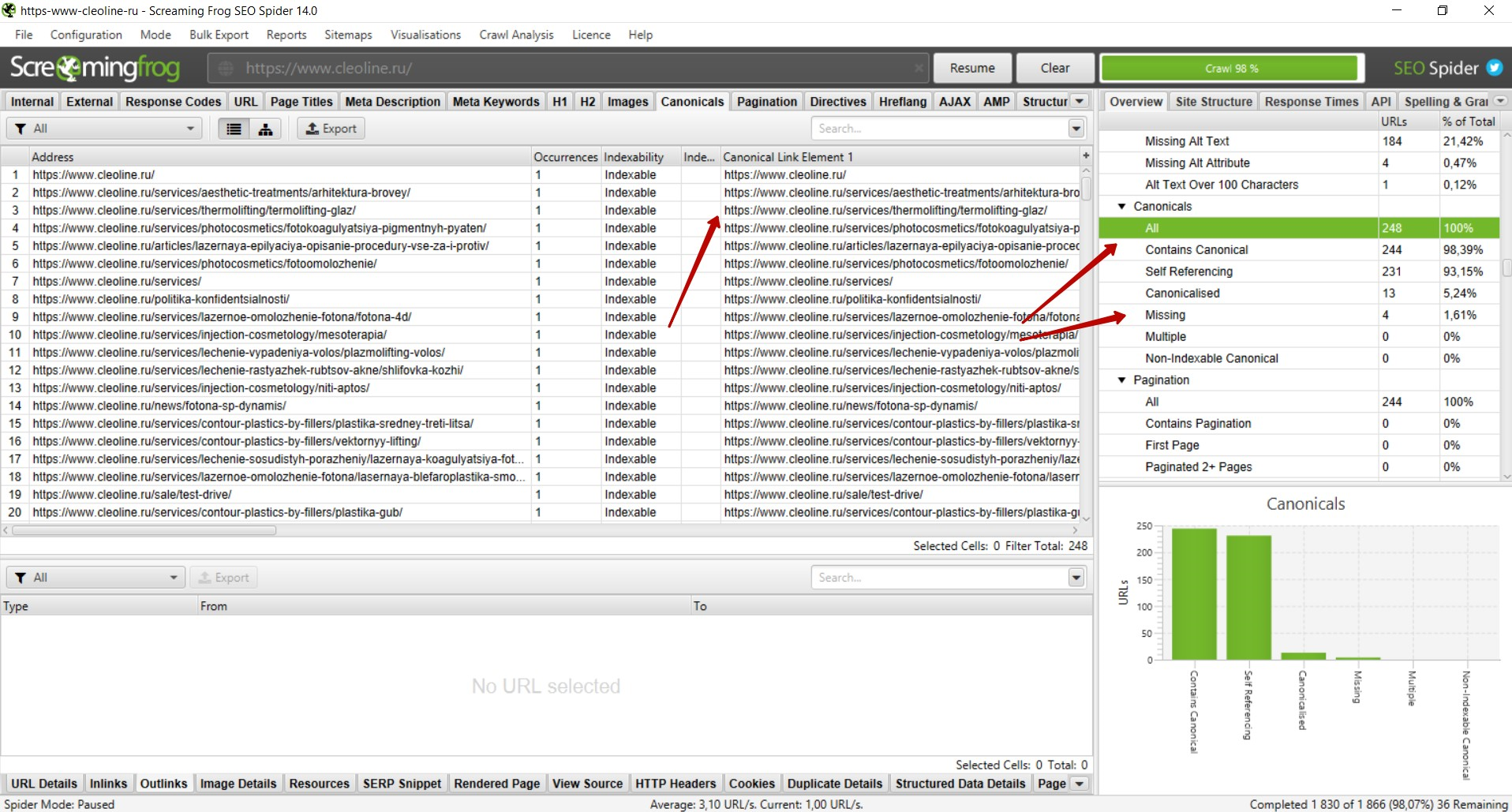
Task: Click the Self Referencing chart bar
Action: coord(1248,597)
